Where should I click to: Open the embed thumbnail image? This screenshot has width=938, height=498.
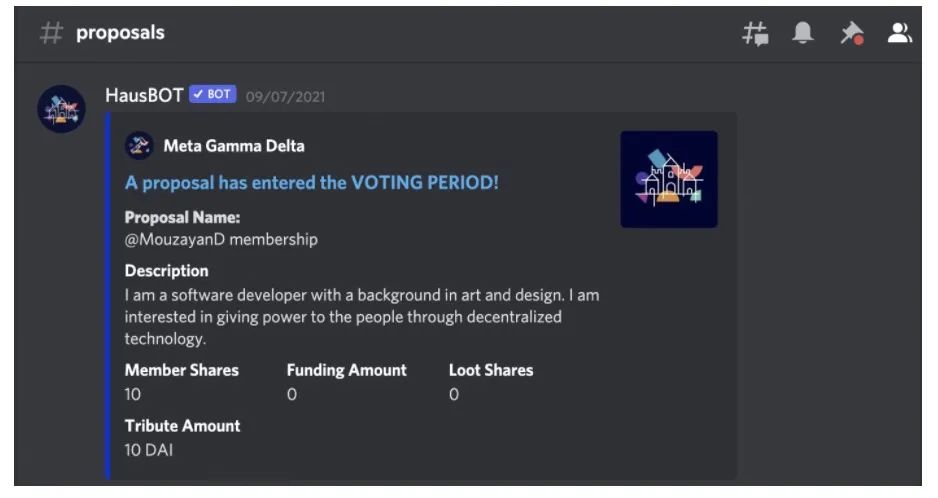(x=668, y=179)
